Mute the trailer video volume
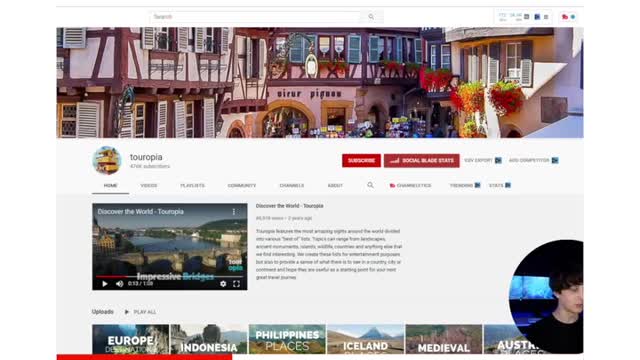The width and height of the screenshot is (640, 360). [x=120, y=284]
